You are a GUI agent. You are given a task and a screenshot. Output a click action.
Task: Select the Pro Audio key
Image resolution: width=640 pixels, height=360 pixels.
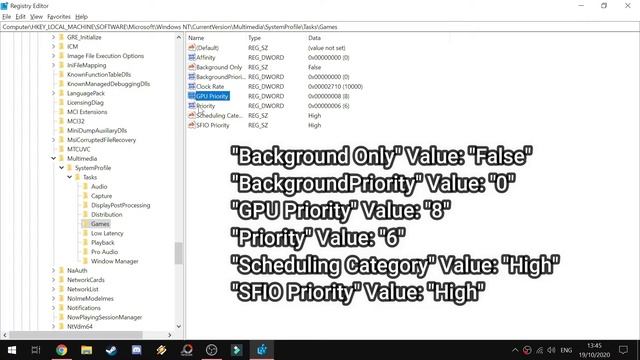[x=104, y=252]
